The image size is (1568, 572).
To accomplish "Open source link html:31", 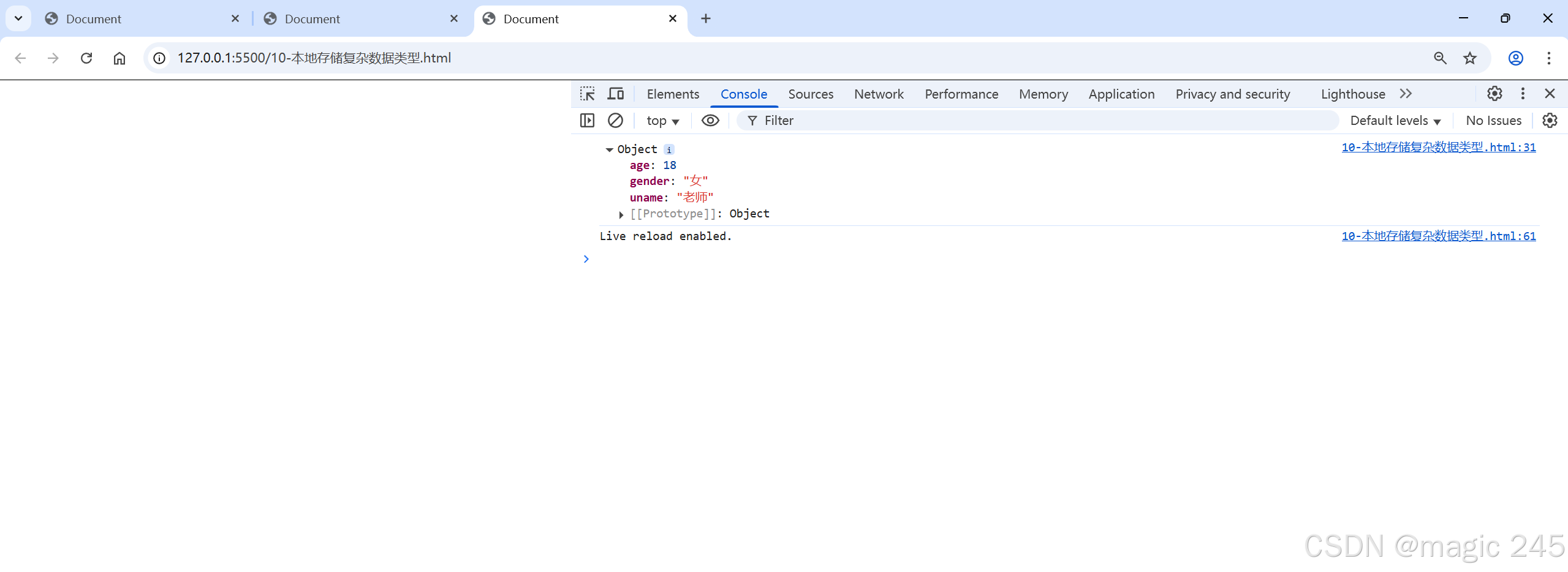I will (1438, 148).
